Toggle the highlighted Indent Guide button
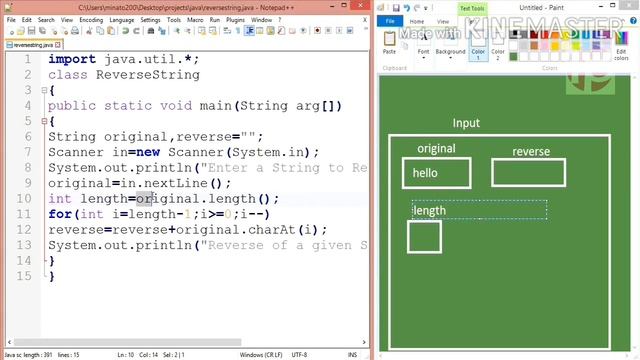Viewport: 640px width, 360px height. (x=249, y=31)
